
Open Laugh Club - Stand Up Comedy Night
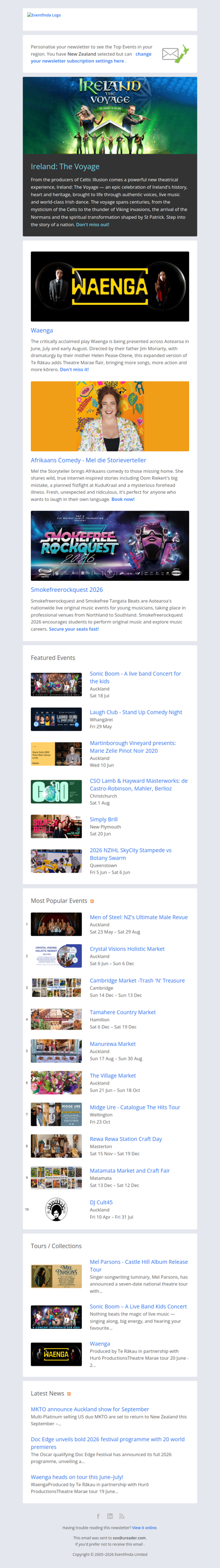point(136,712)
